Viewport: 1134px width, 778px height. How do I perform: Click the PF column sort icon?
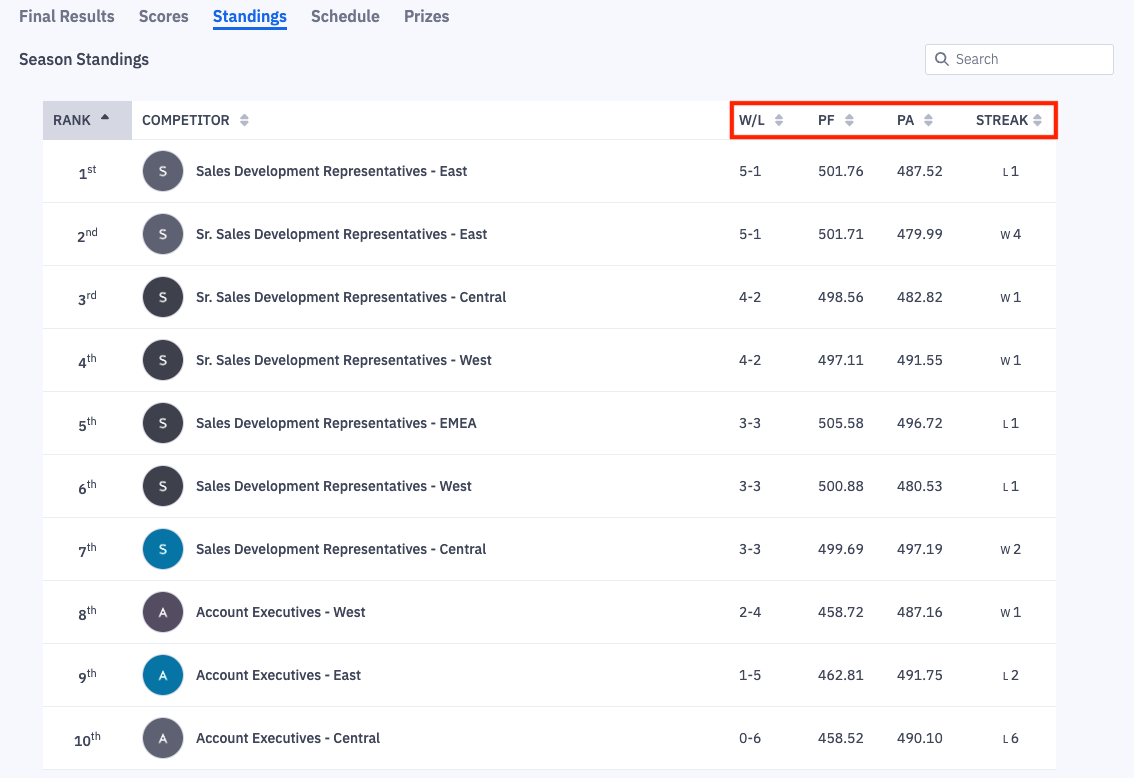849,120
